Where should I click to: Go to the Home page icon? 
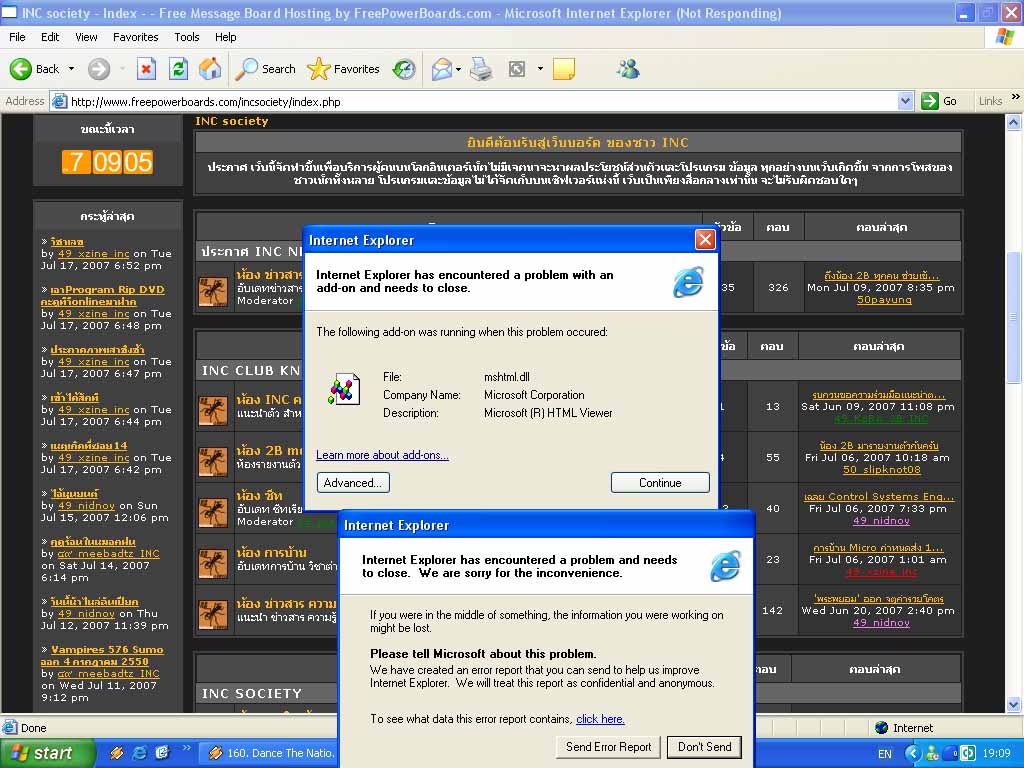tap(210, 69)
